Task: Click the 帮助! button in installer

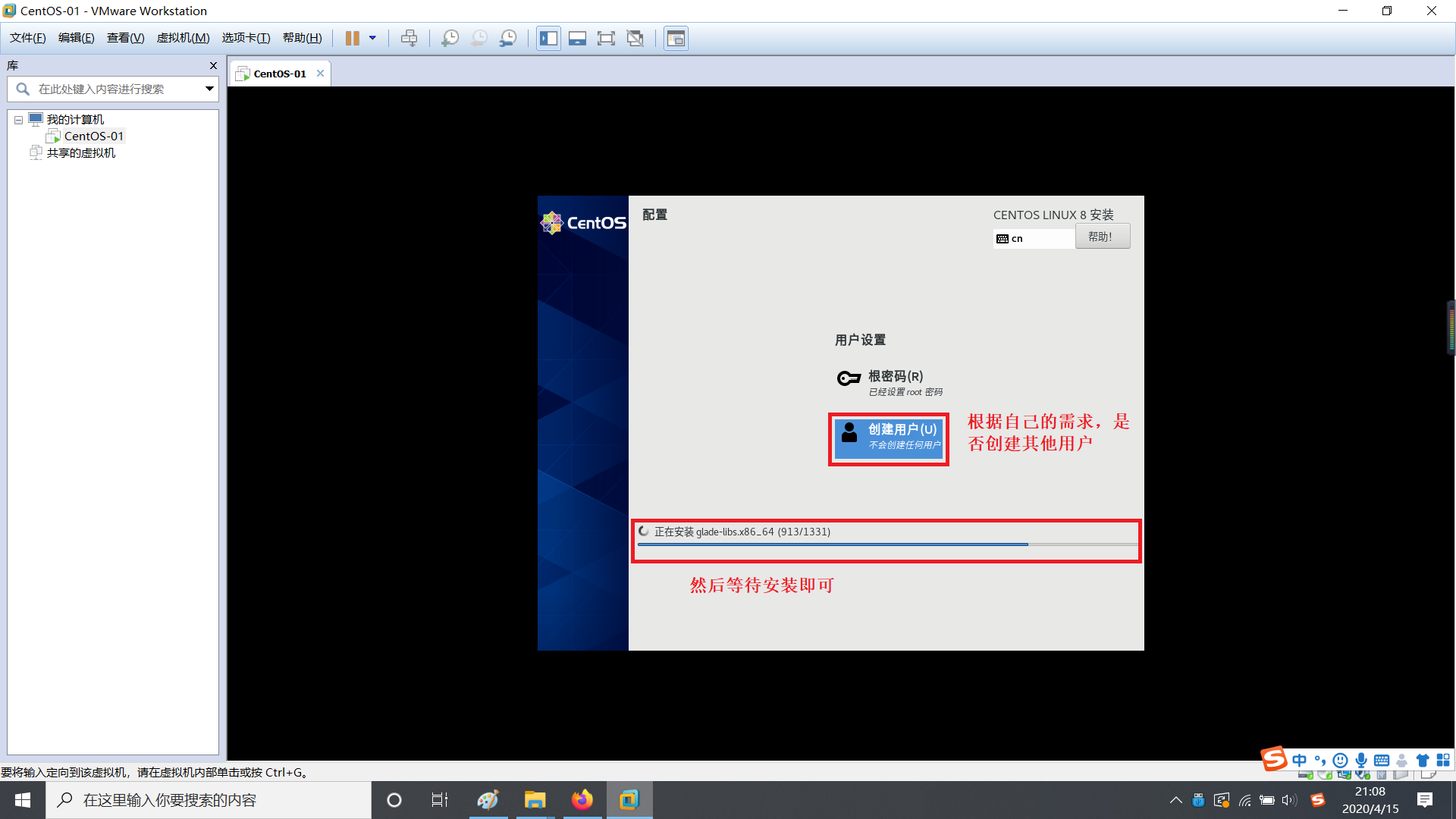Action: [1102, 237]
